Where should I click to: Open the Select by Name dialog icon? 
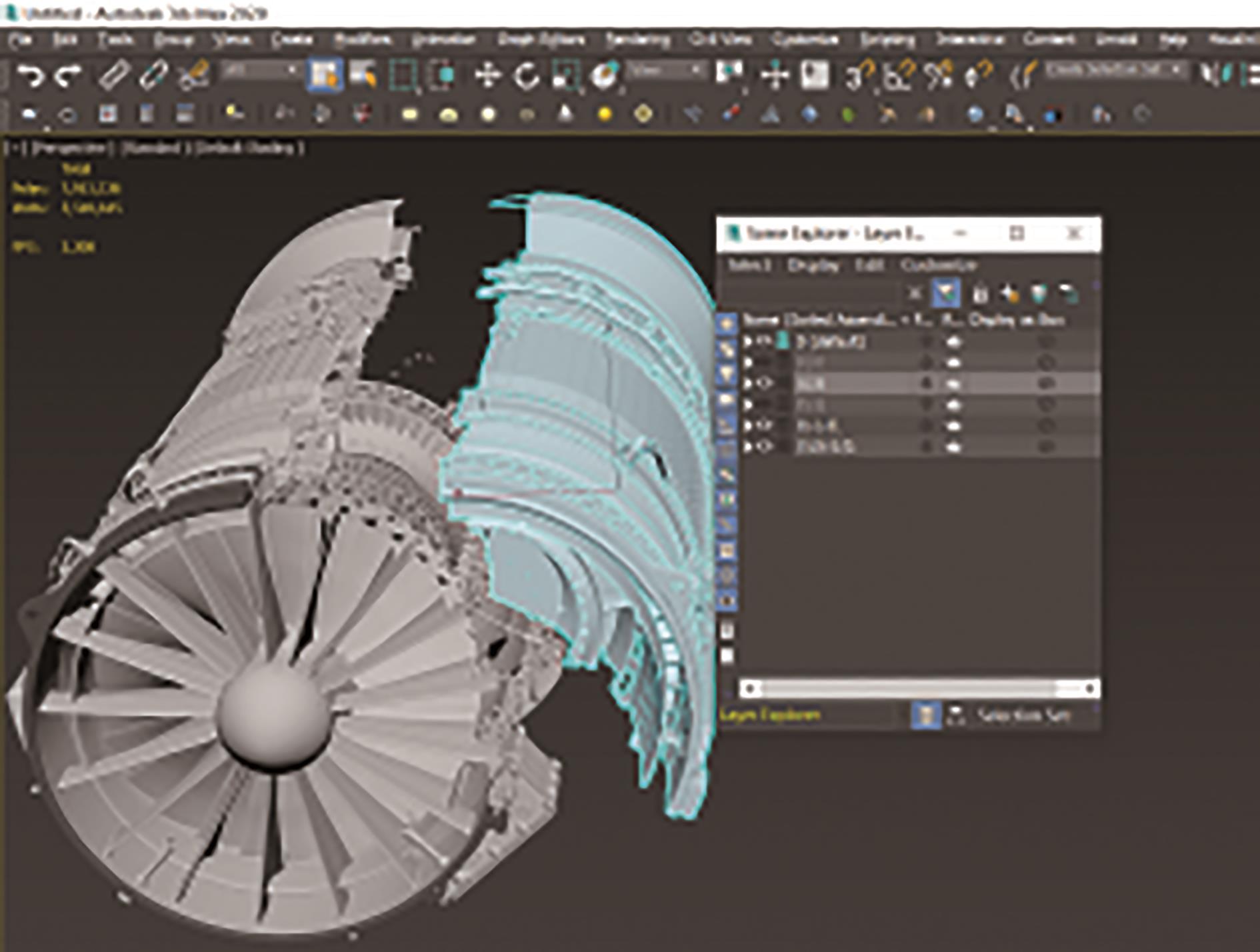point(363,75)
